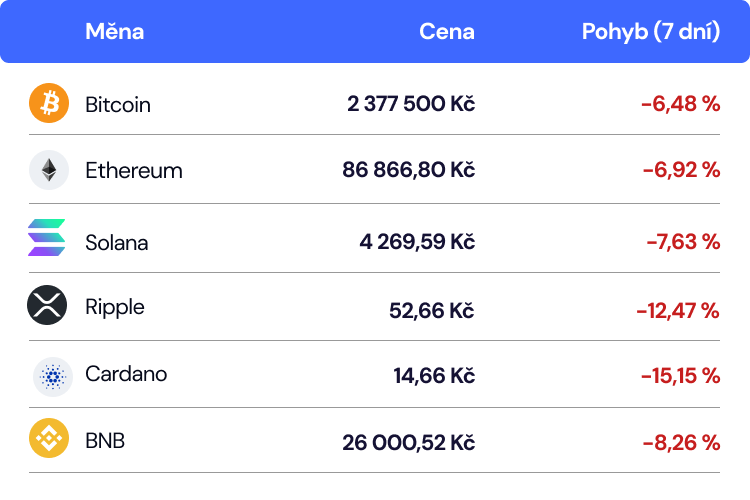
Task: Click the Solana gradient logo icon
Action: tap(47, 238)
